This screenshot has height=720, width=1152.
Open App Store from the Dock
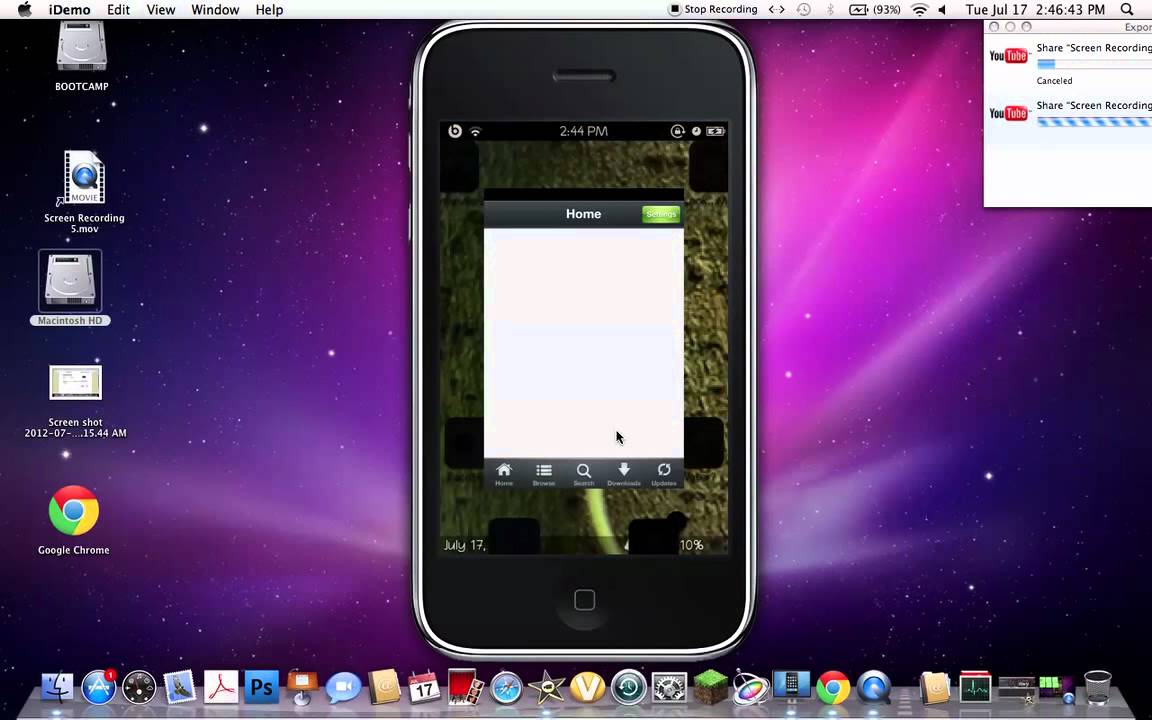98,688
